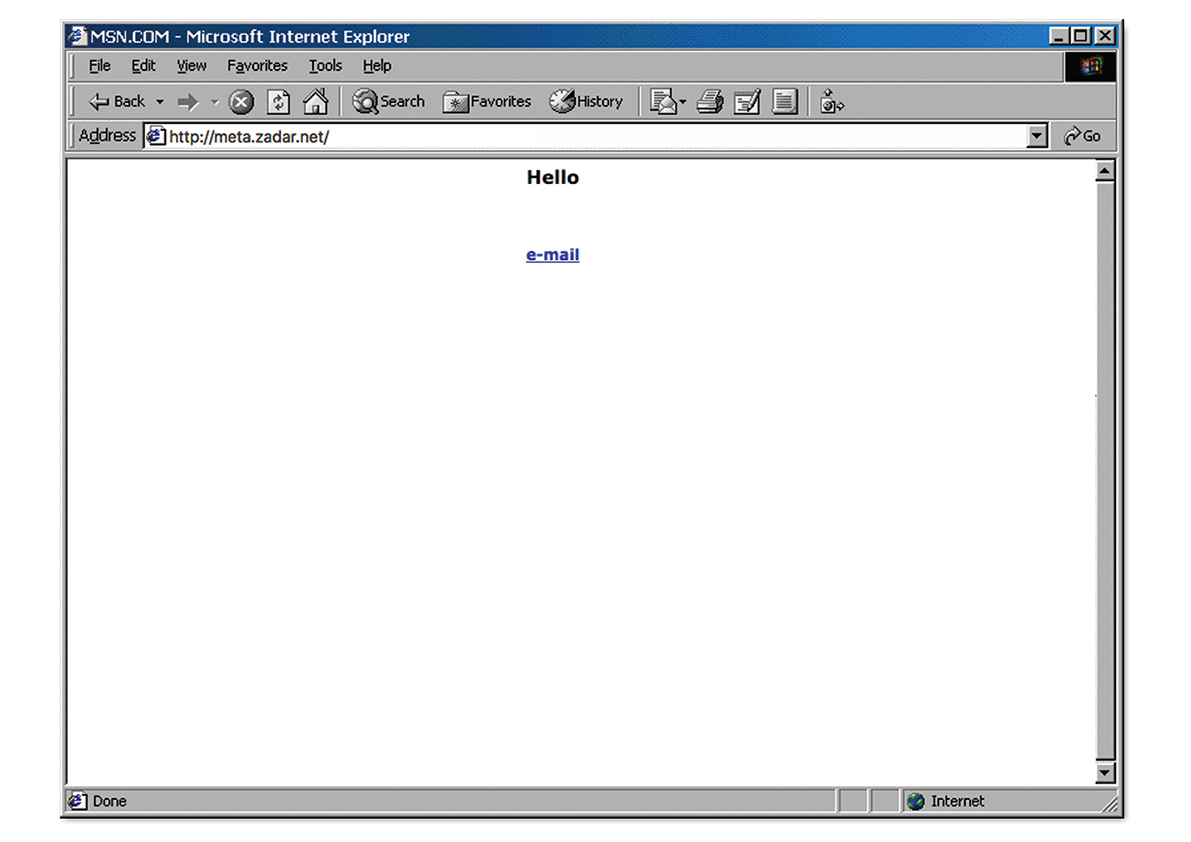
Task: Click the Discuss icon in toolbar
Action: coord(784,102)
